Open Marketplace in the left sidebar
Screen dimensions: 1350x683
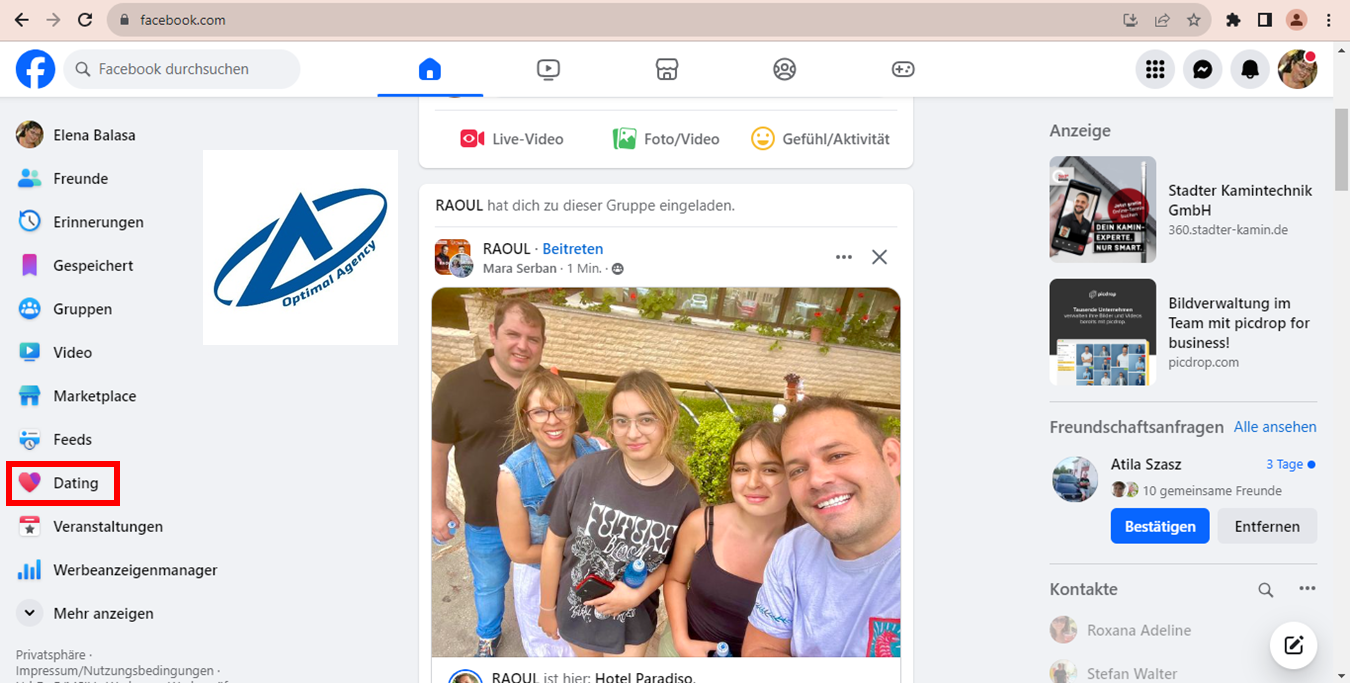[77, 396]
